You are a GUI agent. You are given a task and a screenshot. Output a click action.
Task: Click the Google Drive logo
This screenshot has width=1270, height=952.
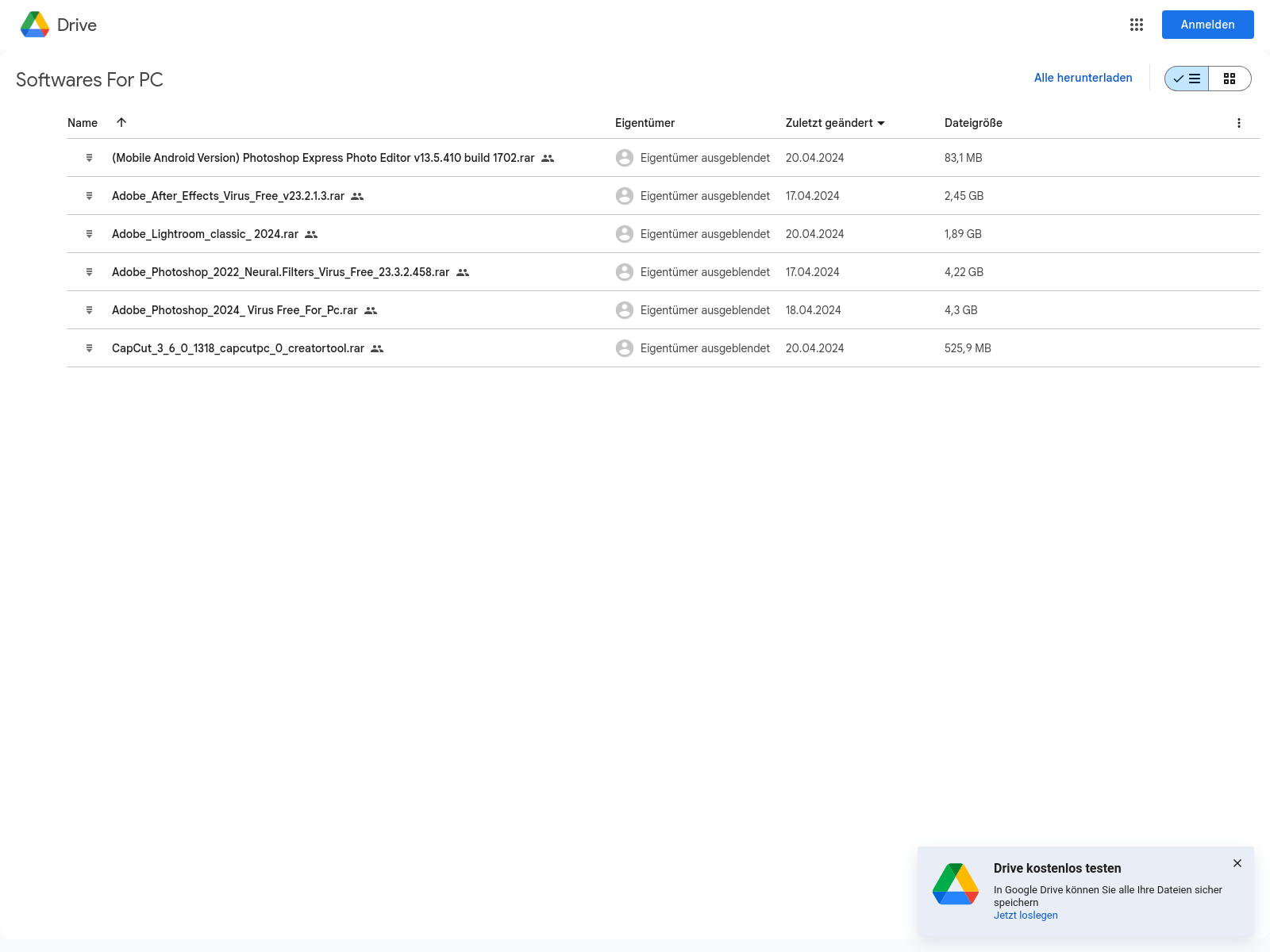35,25
